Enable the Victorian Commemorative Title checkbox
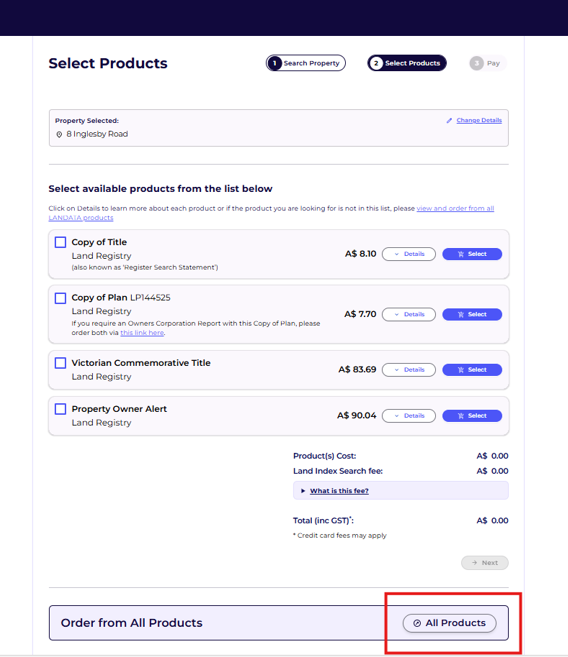The height and width of the screenshot is (657, 568). point(60,363)
